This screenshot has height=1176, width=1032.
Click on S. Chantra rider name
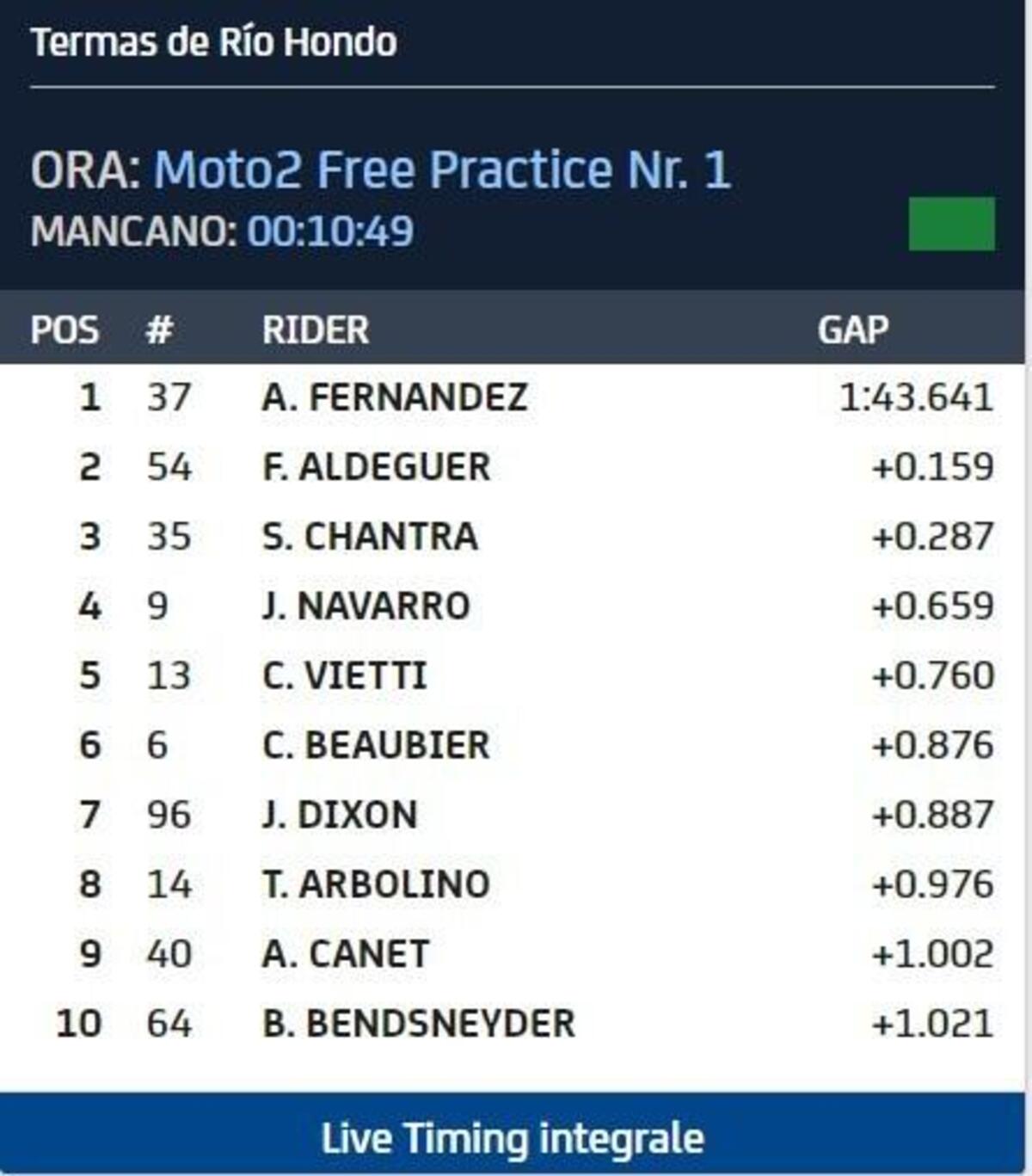370,537
